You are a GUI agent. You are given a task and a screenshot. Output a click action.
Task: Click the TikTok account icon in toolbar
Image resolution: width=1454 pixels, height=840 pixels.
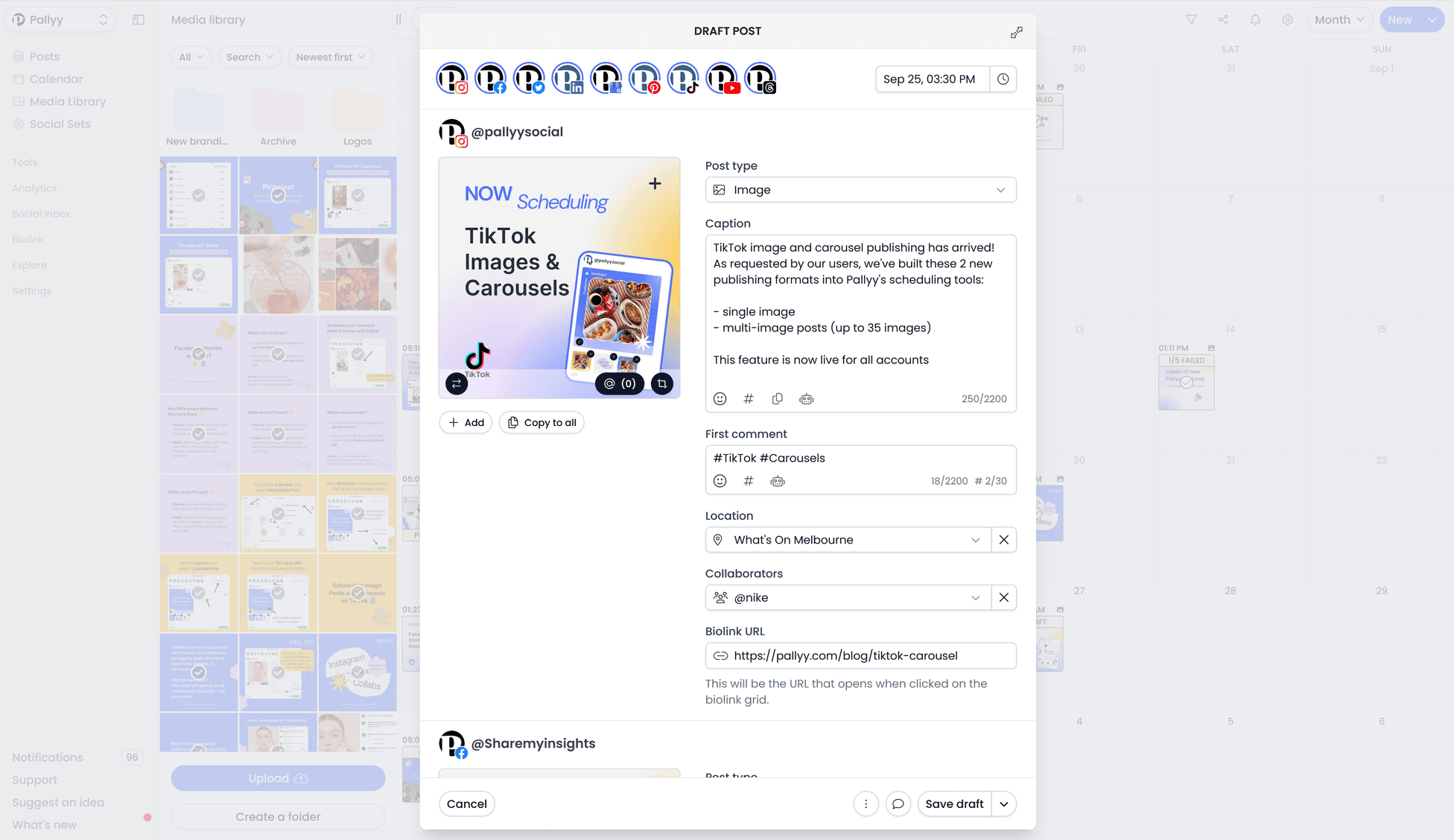[683, 78]
